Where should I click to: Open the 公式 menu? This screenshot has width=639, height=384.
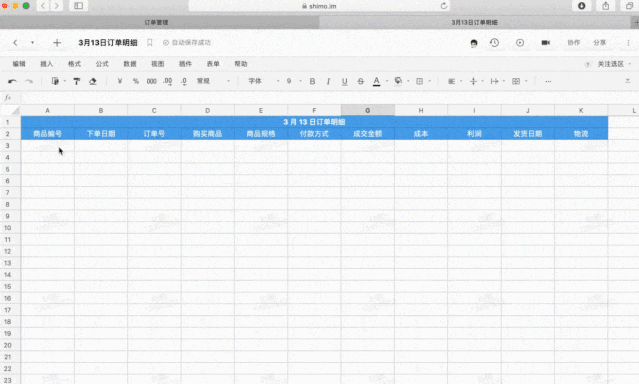click(x=102, y=64)
